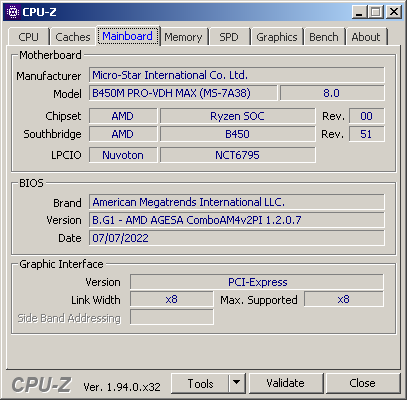
Task: Expand the Tools dropdown arrow
Action: click(x=237, y=383)
